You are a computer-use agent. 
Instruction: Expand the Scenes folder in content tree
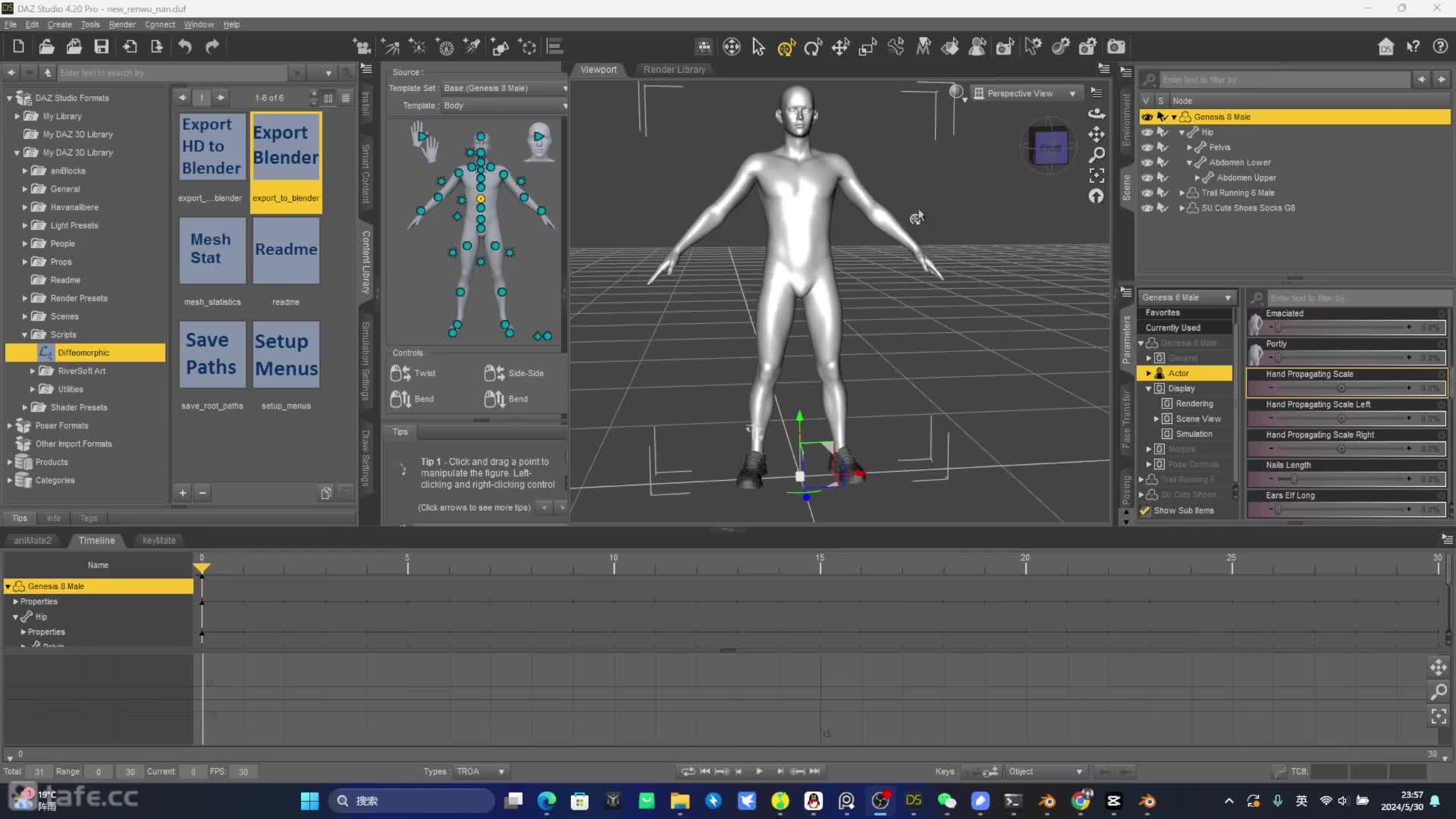pyautogui.click(x=24, y=316)
